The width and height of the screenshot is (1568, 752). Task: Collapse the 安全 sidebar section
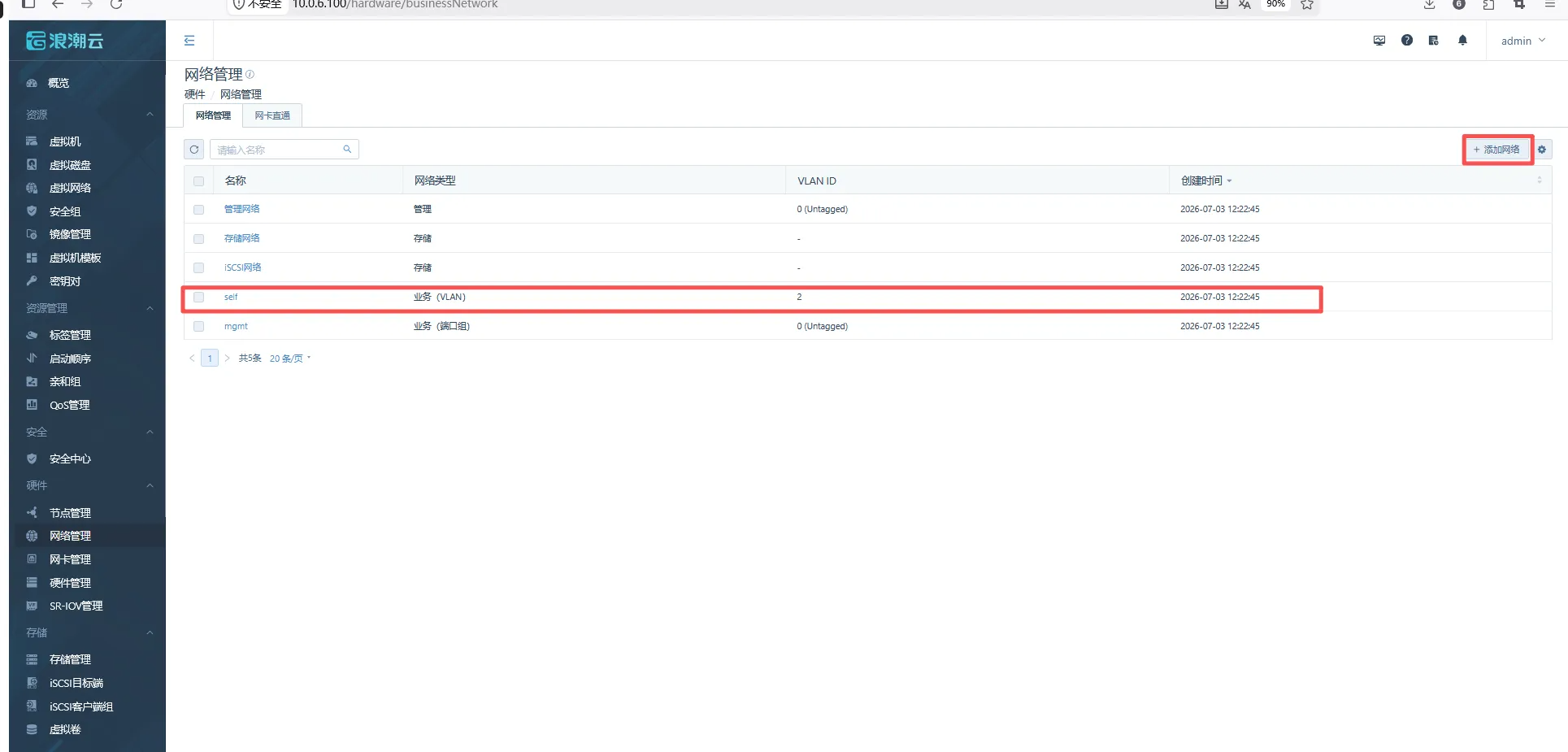coord(150,432)
